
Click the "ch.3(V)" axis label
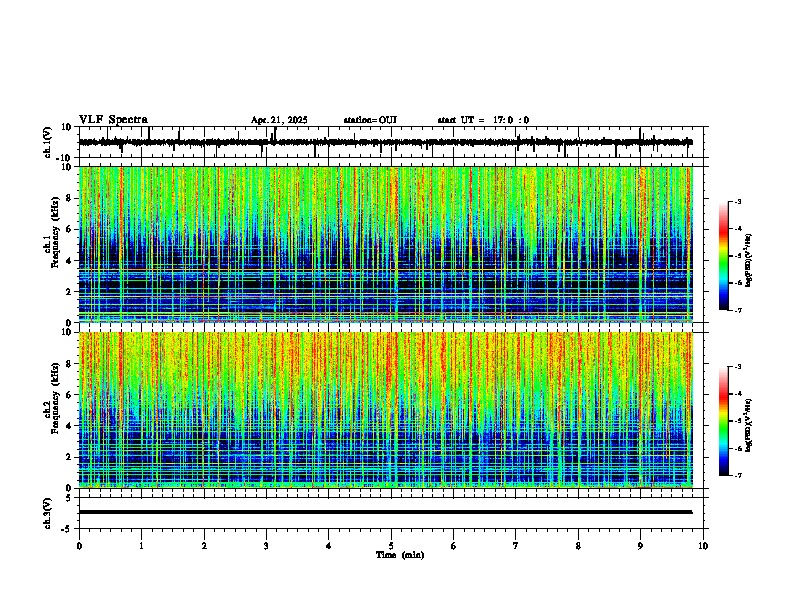(x=48, y=513)
